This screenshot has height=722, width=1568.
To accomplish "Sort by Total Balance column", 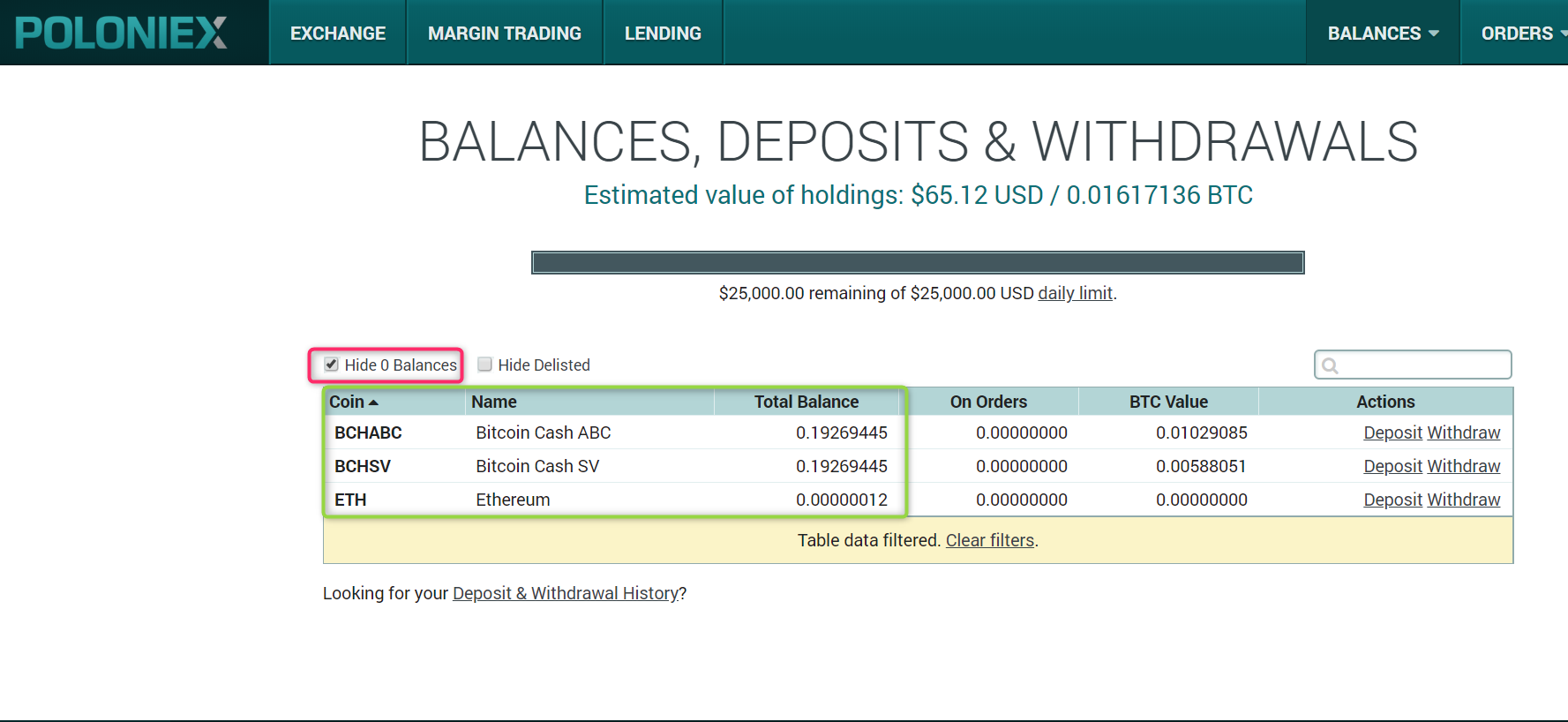I will pyautogui.click(x=807, y=402).
